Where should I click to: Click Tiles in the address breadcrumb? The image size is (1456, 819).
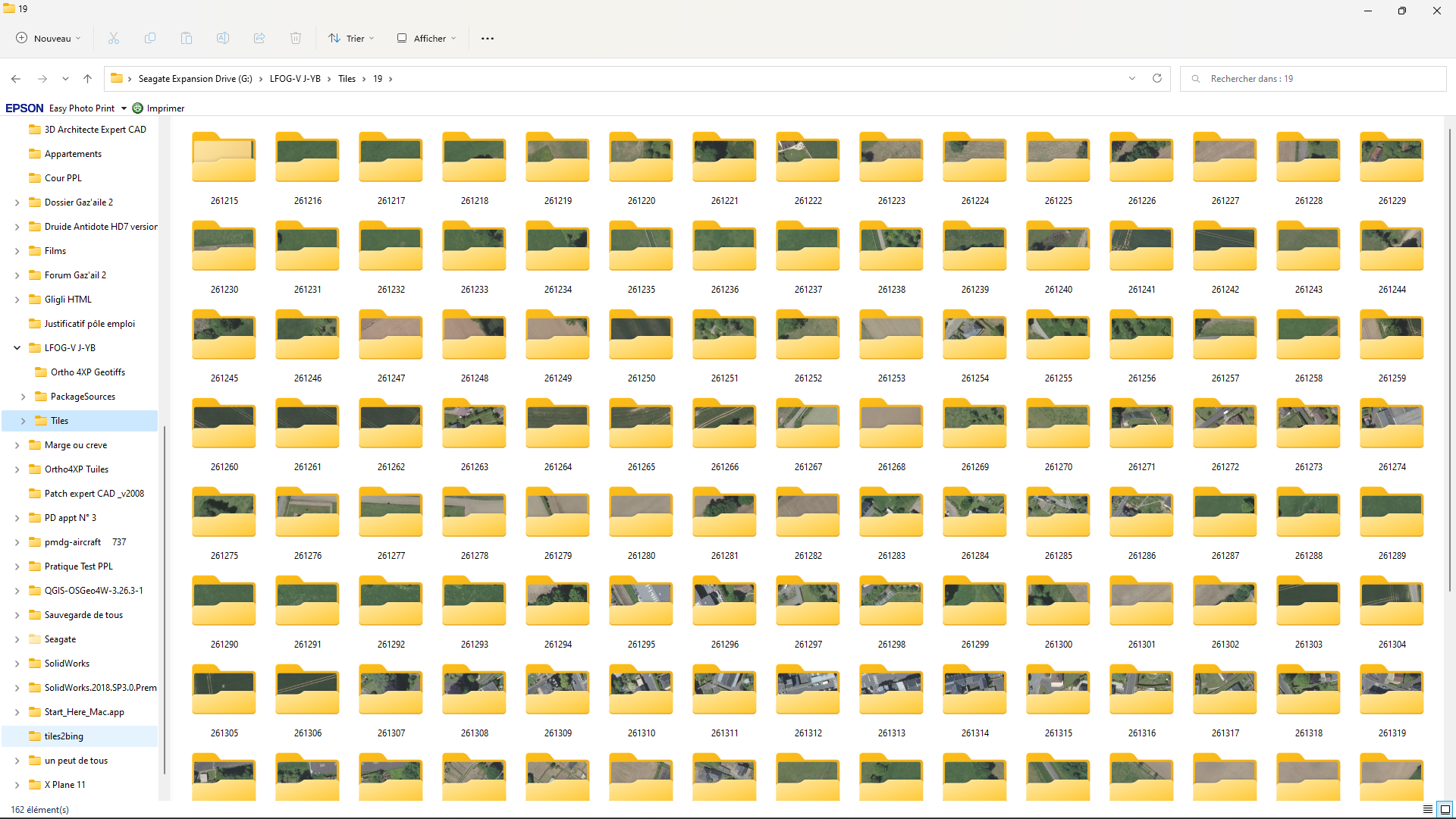(x=347, y=79)
